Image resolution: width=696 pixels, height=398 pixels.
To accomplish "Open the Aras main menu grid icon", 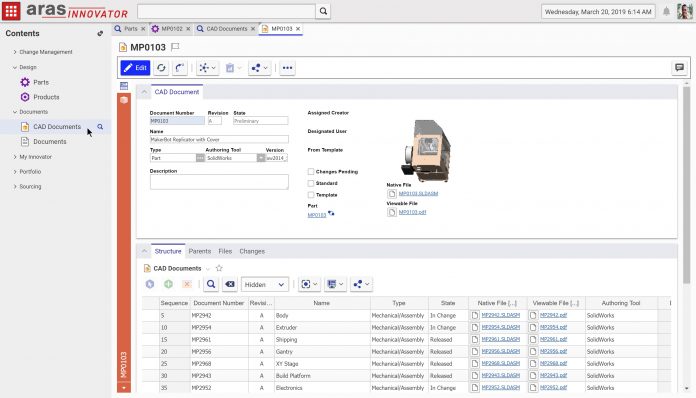I will click(11, 11).
